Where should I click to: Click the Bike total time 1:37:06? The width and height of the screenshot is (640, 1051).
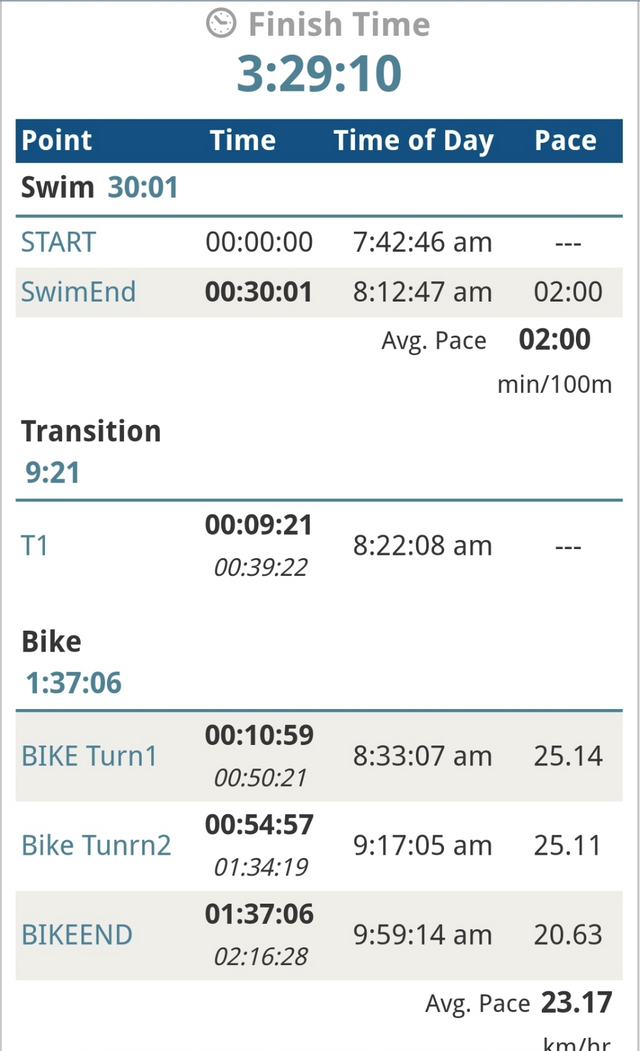74,683
